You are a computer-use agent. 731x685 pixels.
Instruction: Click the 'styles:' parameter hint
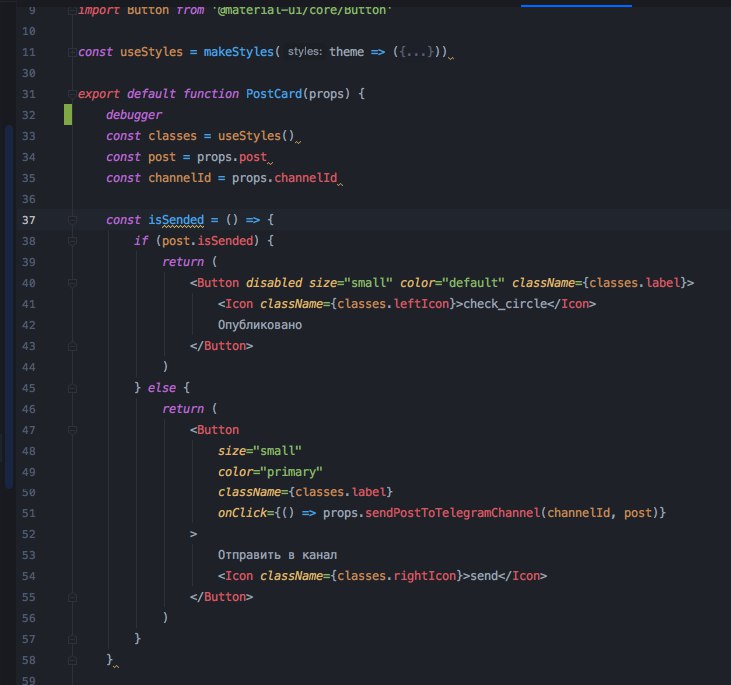[304, 52]
